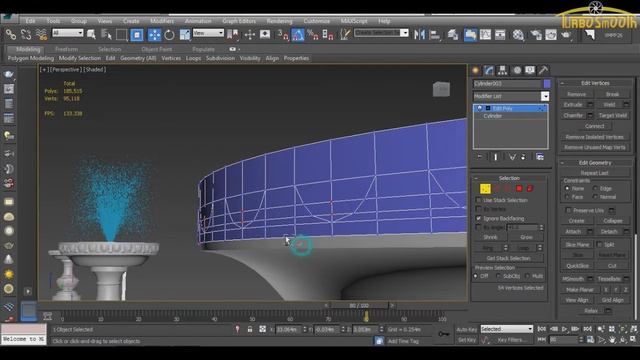The height and width of the screenshot is (360, 640).
Task: Click the viewport ViewCube
Action: pos(441,89)
